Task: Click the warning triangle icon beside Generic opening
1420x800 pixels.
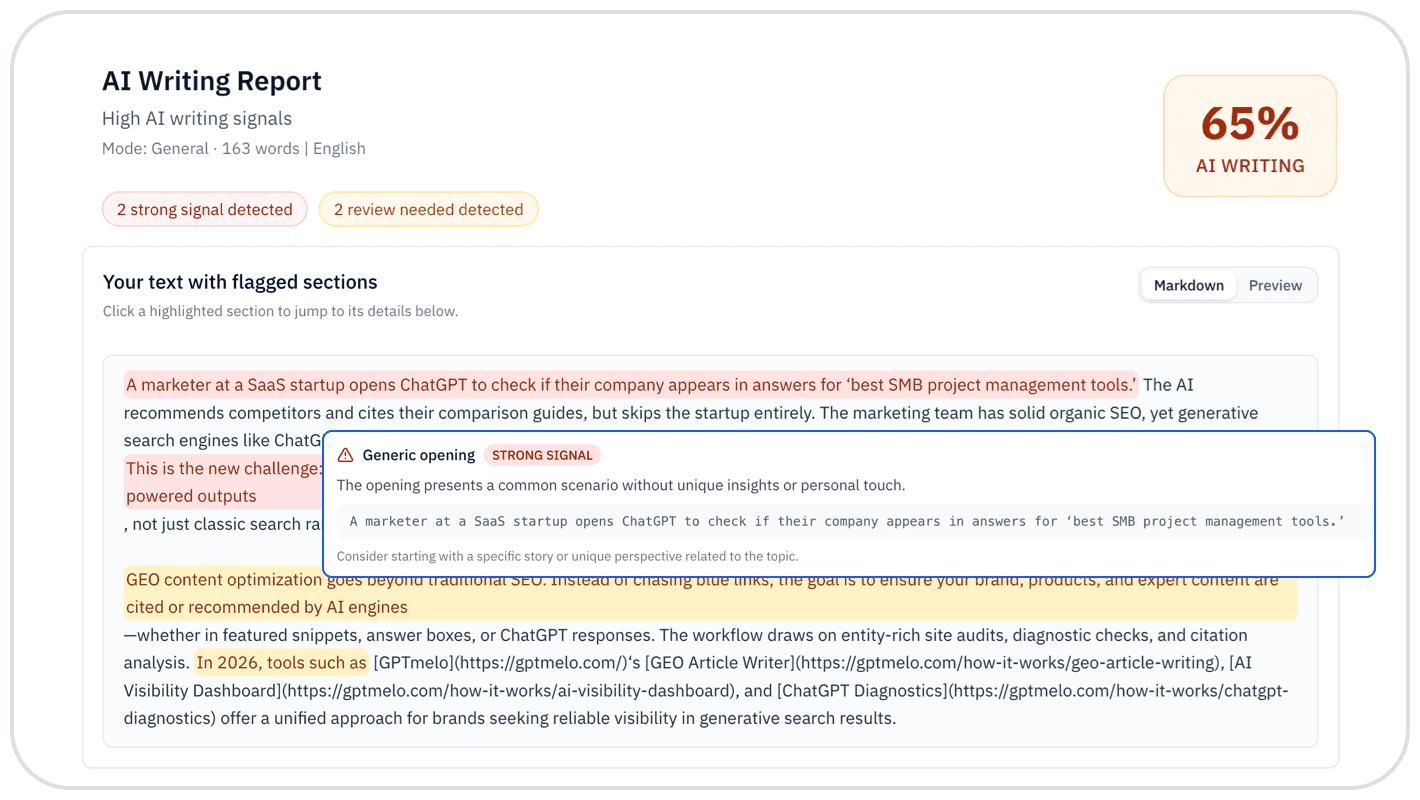Action: (x=345, y=455)
